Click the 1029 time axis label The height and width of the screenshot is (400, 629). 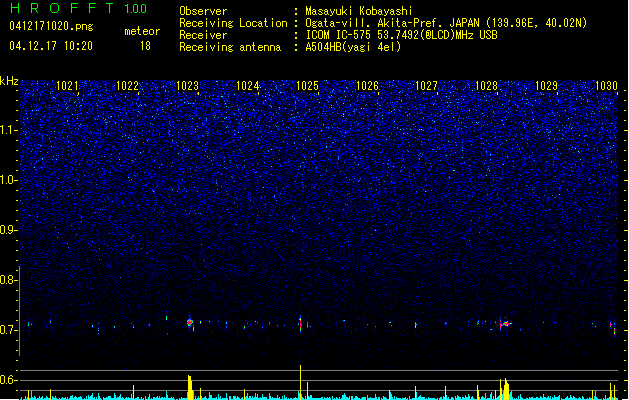(x=546, y=86)
